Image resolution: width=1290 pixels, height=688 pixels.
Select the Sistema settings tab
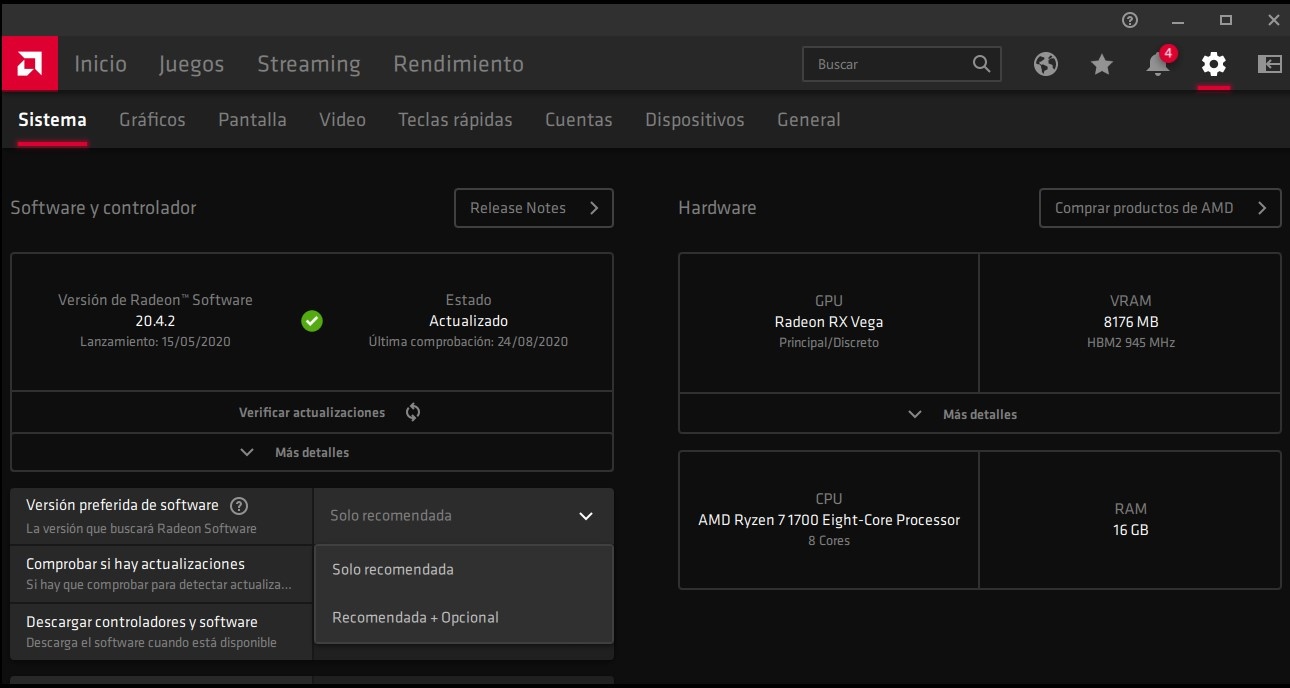52,120
